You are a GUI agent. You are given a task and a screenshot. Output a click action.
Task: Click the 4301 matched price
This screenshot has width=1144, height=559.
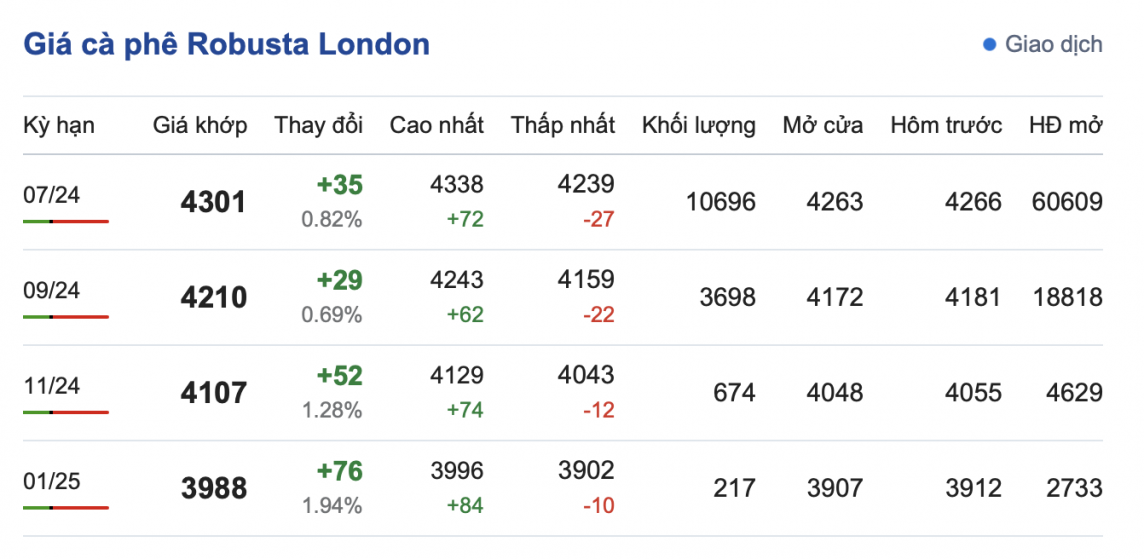point(213,202)
